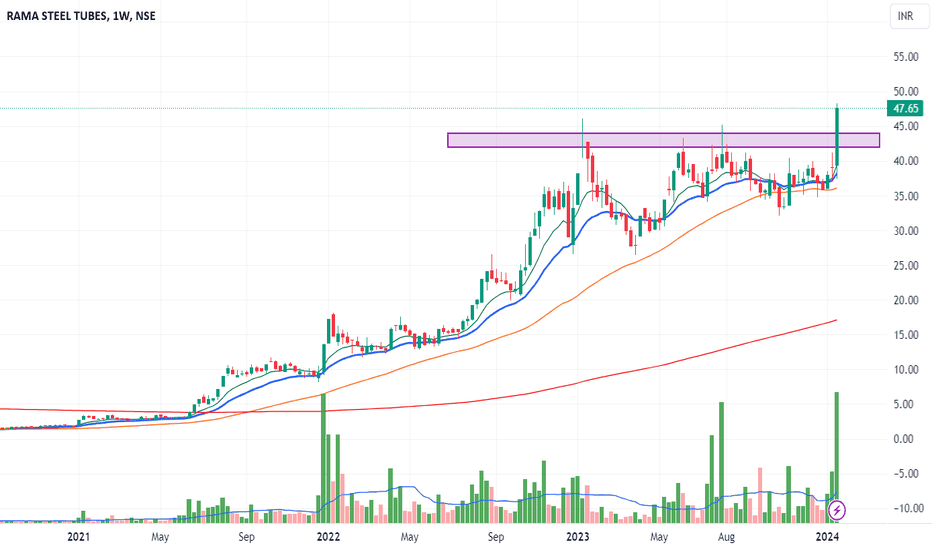Viewport: 932px width, 550px height.
Task: Select the purple resistance zone rectangle
Action: (663, 140)
